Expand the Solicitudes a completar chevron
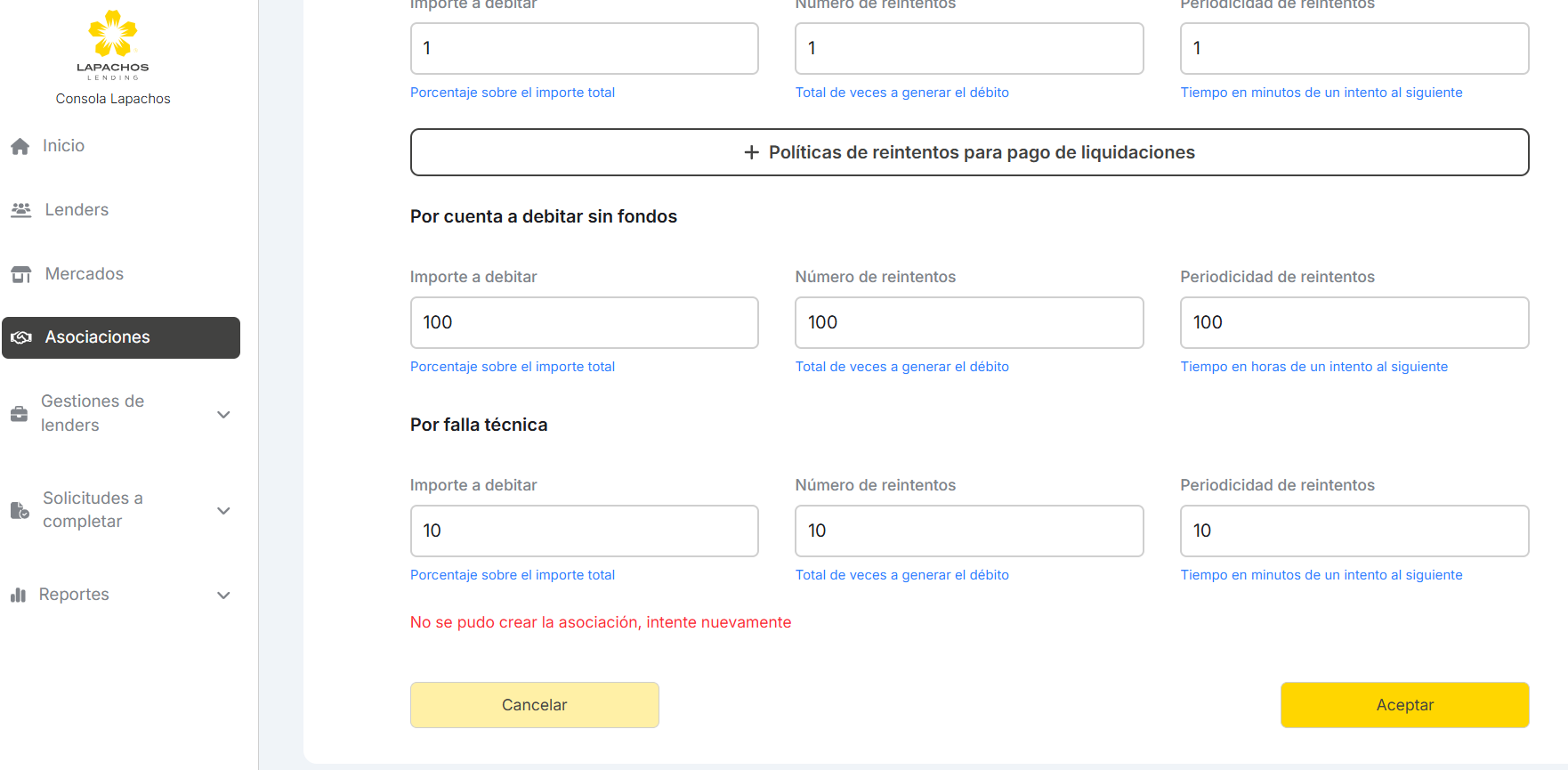The width and height of the screenshot is (1568, 770). 223,510
